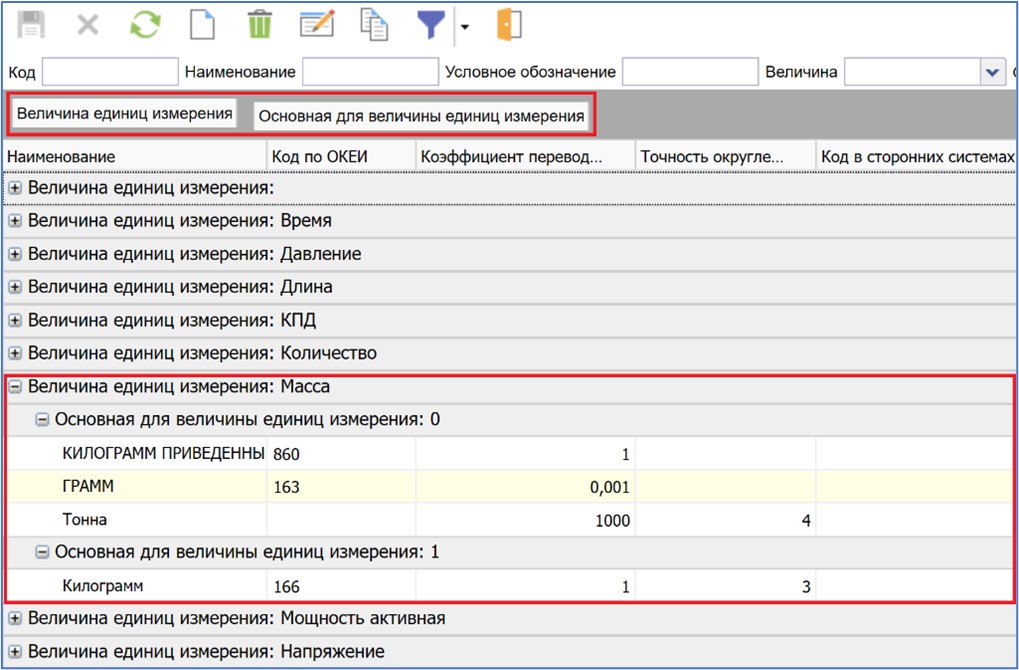Viewport: 1019px width, 670px height.
Task: Open the edit record pencil icon
Action: tap(317, 25)
